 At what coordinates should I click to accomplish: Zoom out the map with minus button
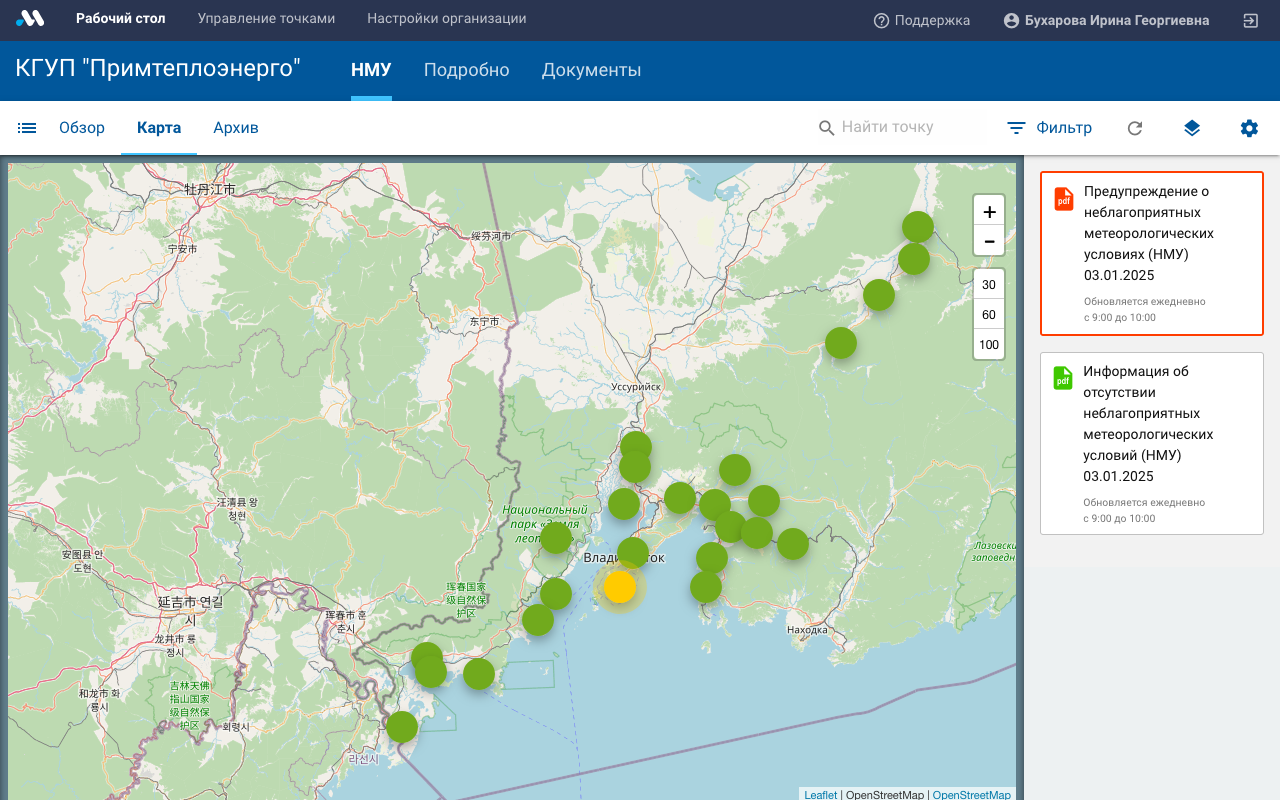point(989,241)
